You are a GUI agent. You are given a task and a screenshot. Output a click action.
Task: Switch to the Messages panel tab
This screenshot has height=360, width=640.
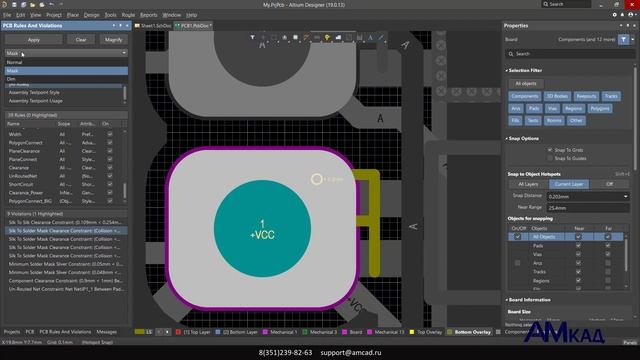coord(107,332)
